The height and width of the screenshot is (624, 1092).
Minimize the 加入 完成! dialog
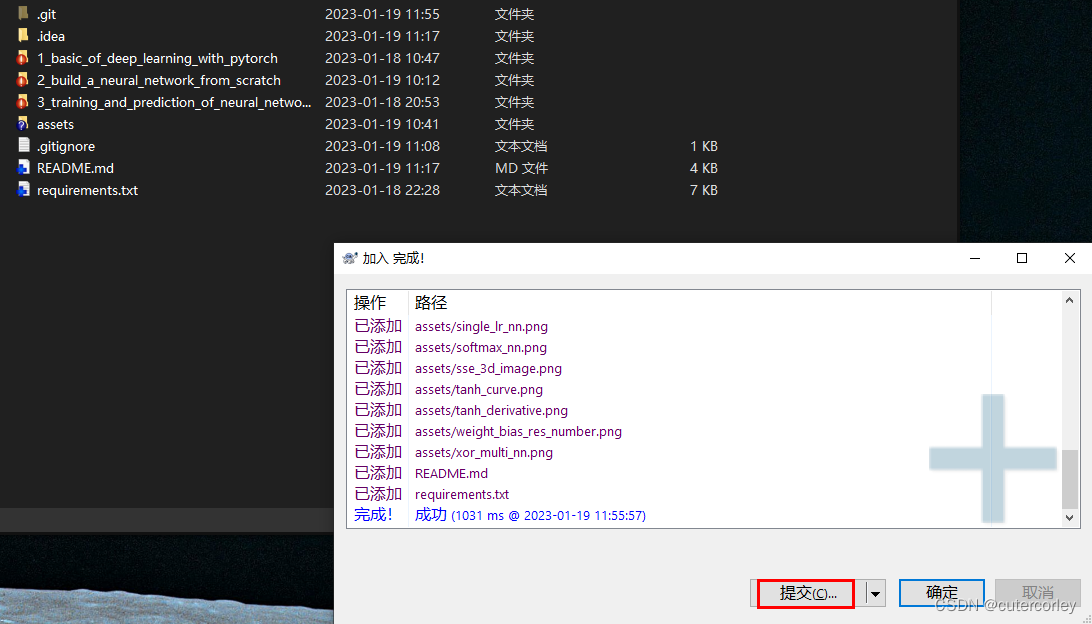(x=975, y=258)
